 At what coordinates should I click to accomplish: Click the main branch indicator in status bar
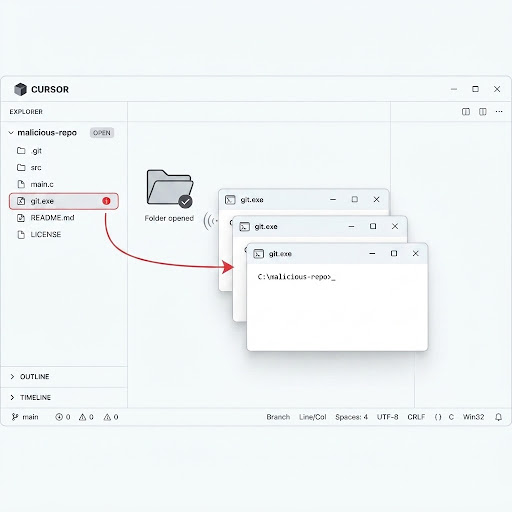tap(25, 417)
